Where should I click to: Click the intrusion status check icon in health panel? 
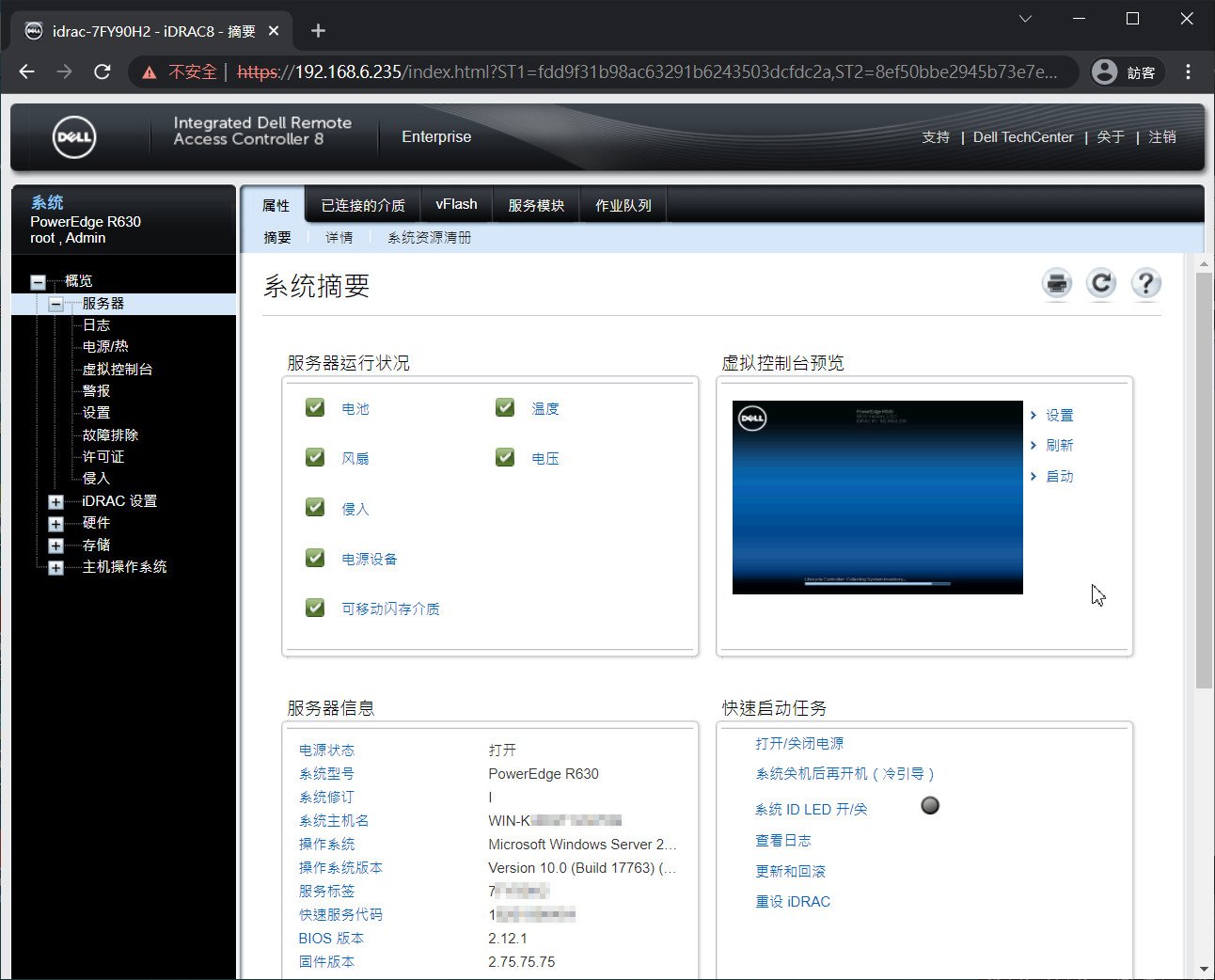(x=315, y=507)
